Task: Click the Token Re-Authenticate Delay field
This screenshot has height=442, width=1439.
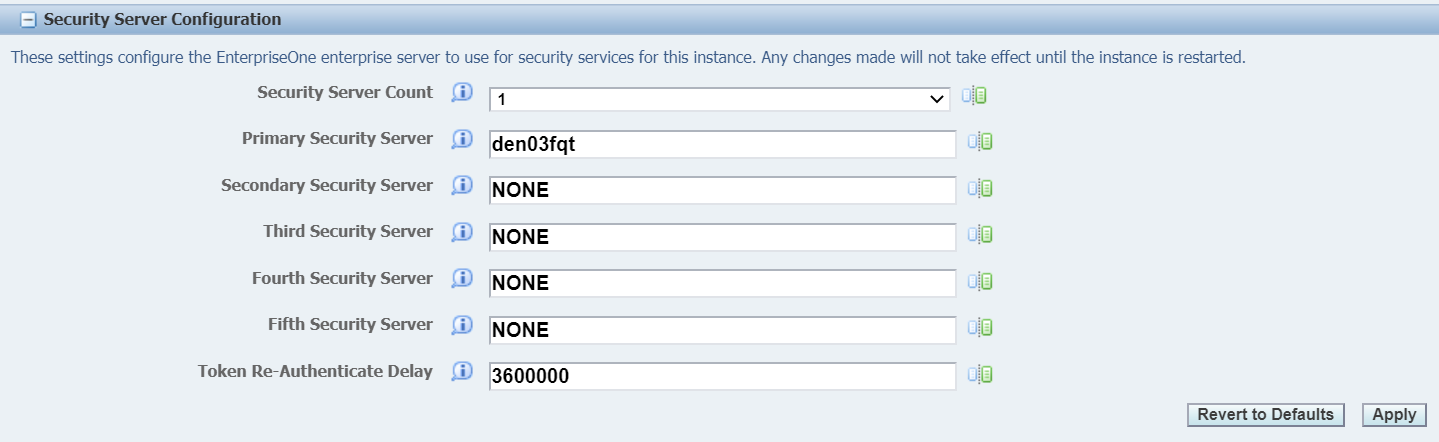Action: [x=722, y=376]
